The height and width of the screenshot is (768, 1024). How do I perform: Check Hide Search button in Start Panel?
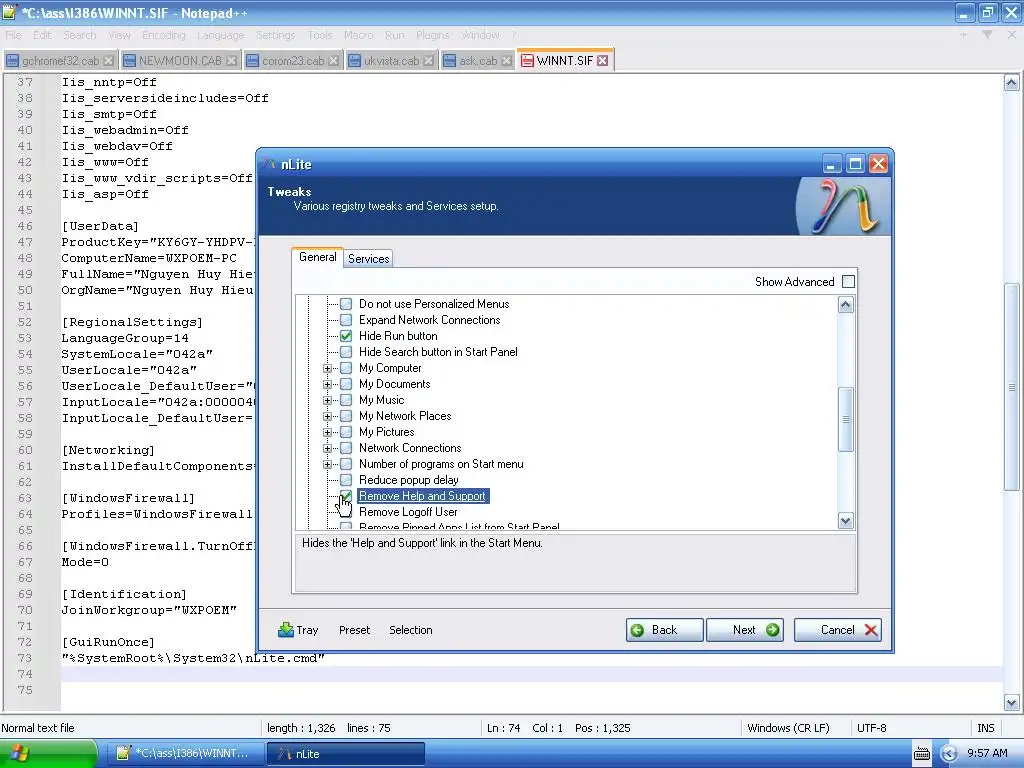tap(346, 352)
